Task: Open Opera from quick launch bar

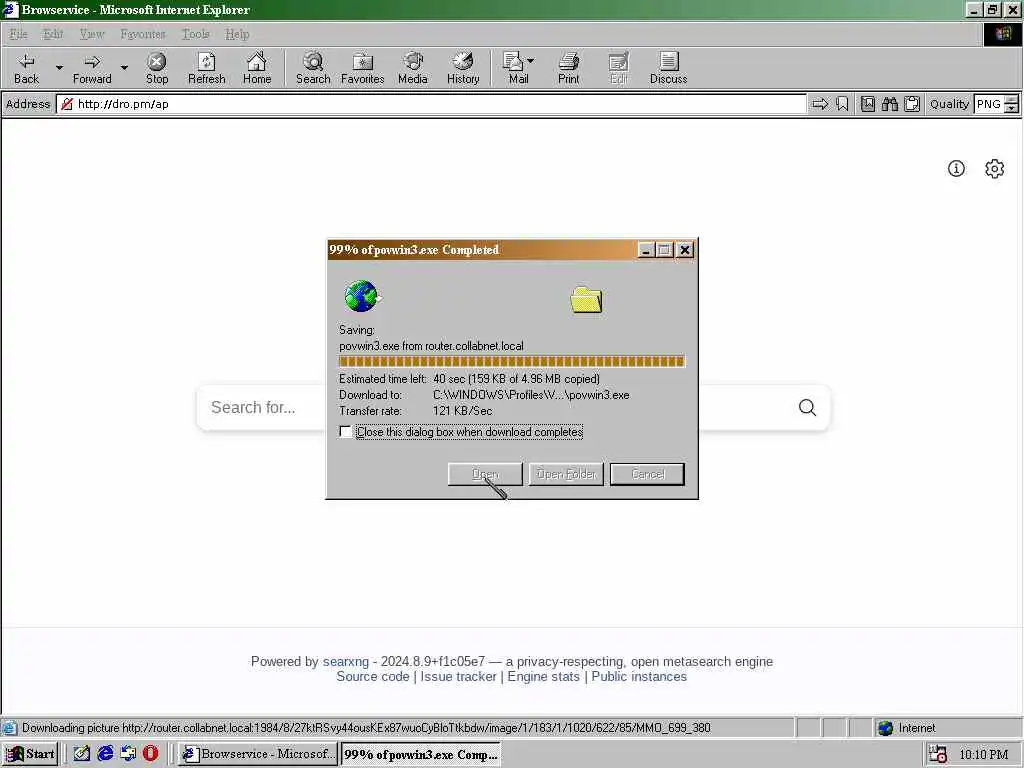Action: tap(150, 754)
